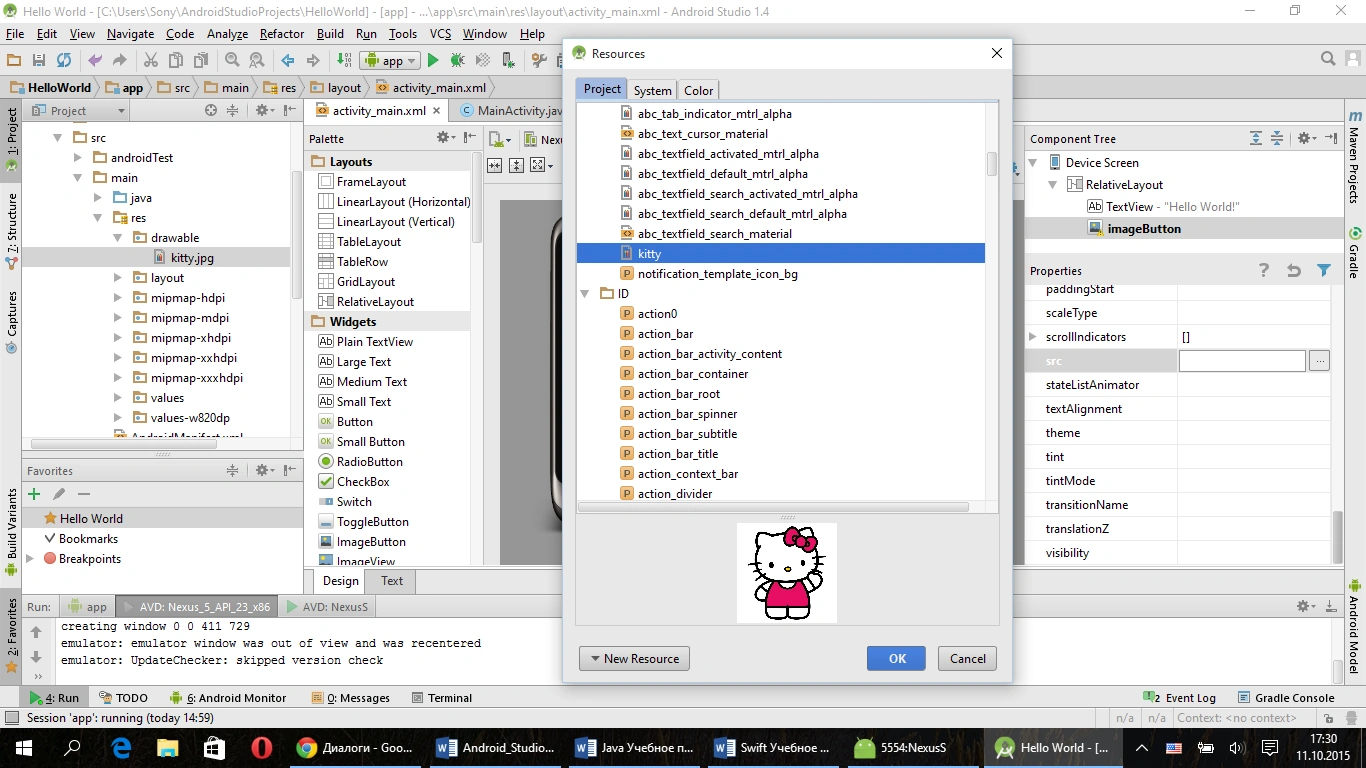Image resolution: width=1366 pixels, height=768 pixels.
Task: Click the Resources list horizontal scrollbar
Action: pos(773,507)
